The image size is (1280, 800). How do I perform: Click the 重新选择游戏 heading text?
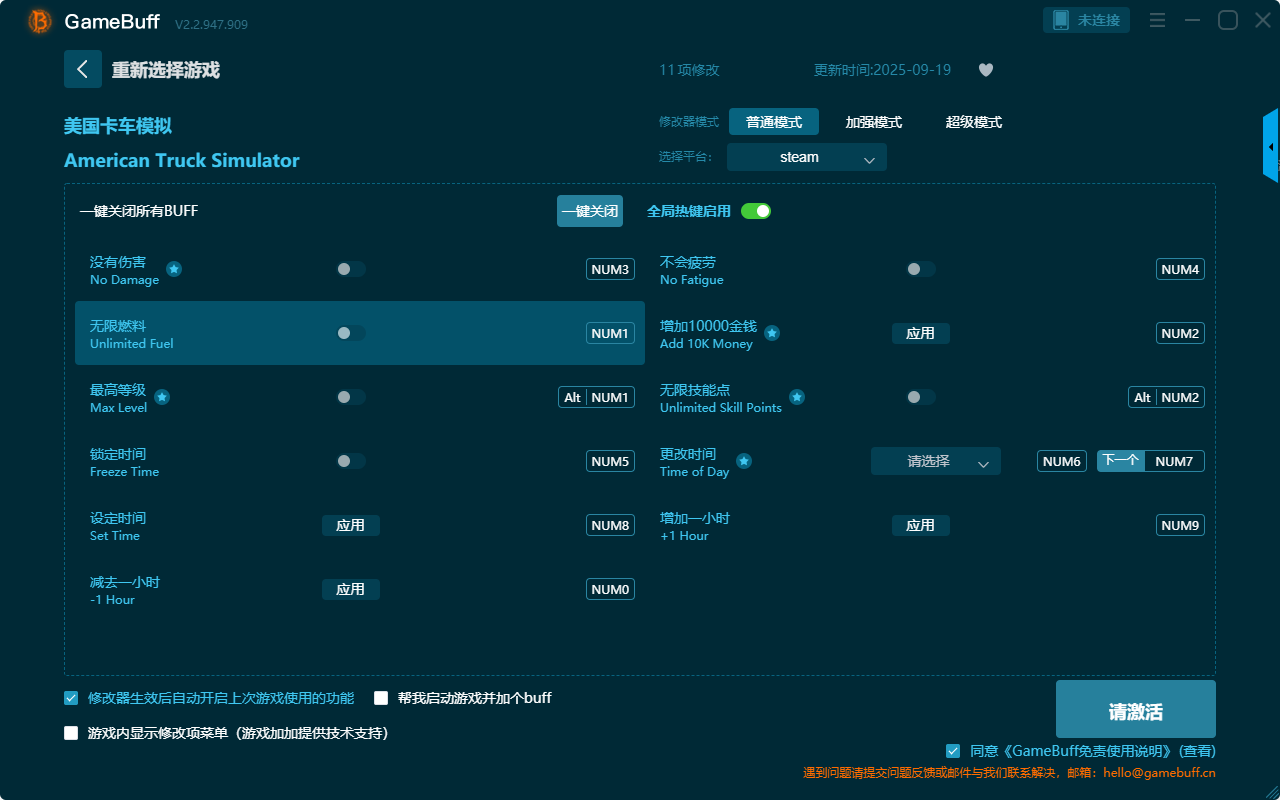(x=165, y=70)
